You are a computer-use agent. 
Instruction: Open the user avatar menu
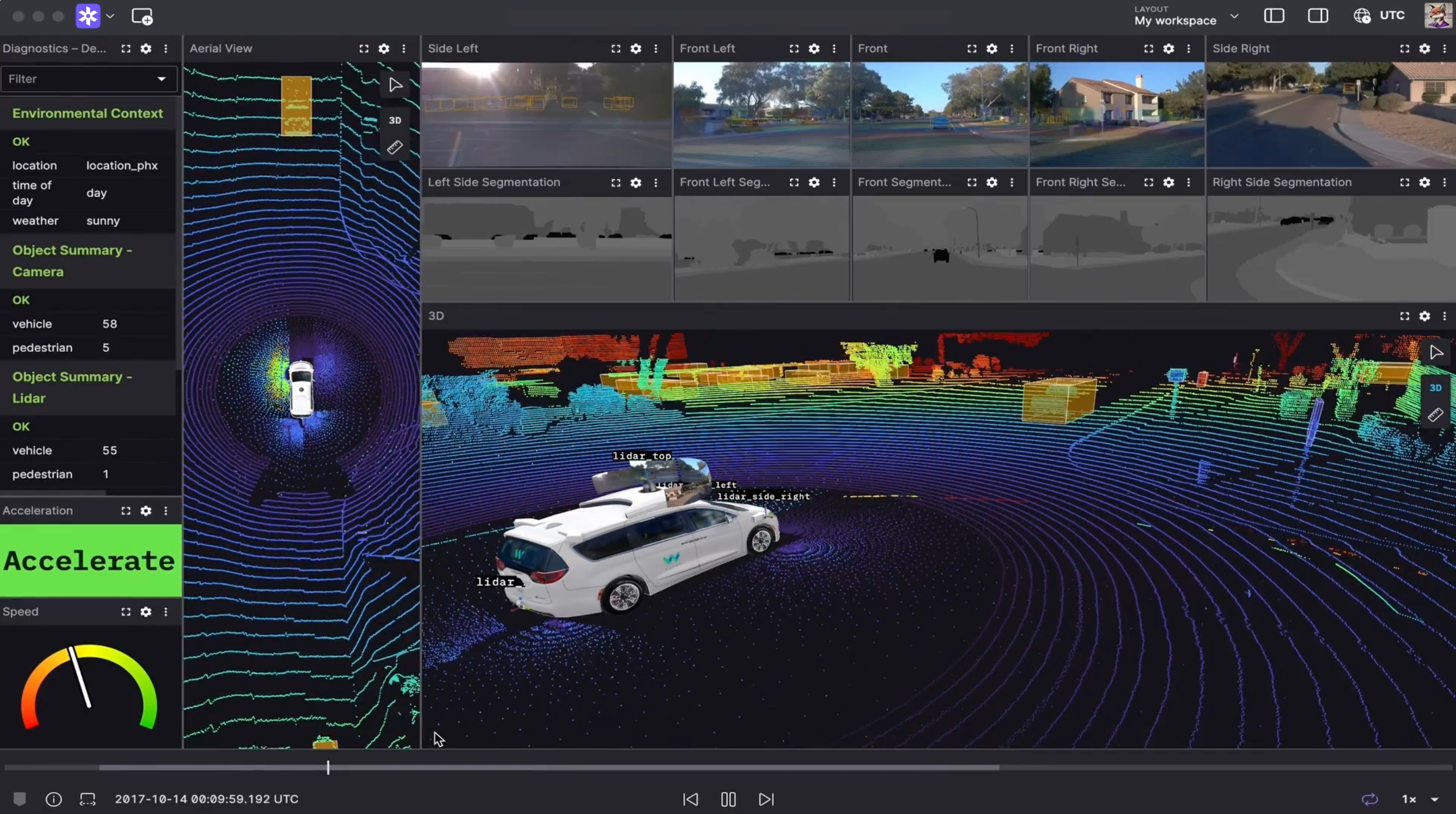click(x=1437, y=16)
